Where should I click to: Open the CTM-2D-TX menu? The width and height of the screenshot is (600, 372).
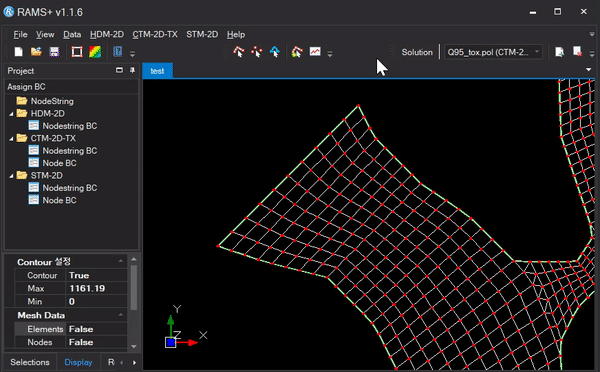click(155, 34)
